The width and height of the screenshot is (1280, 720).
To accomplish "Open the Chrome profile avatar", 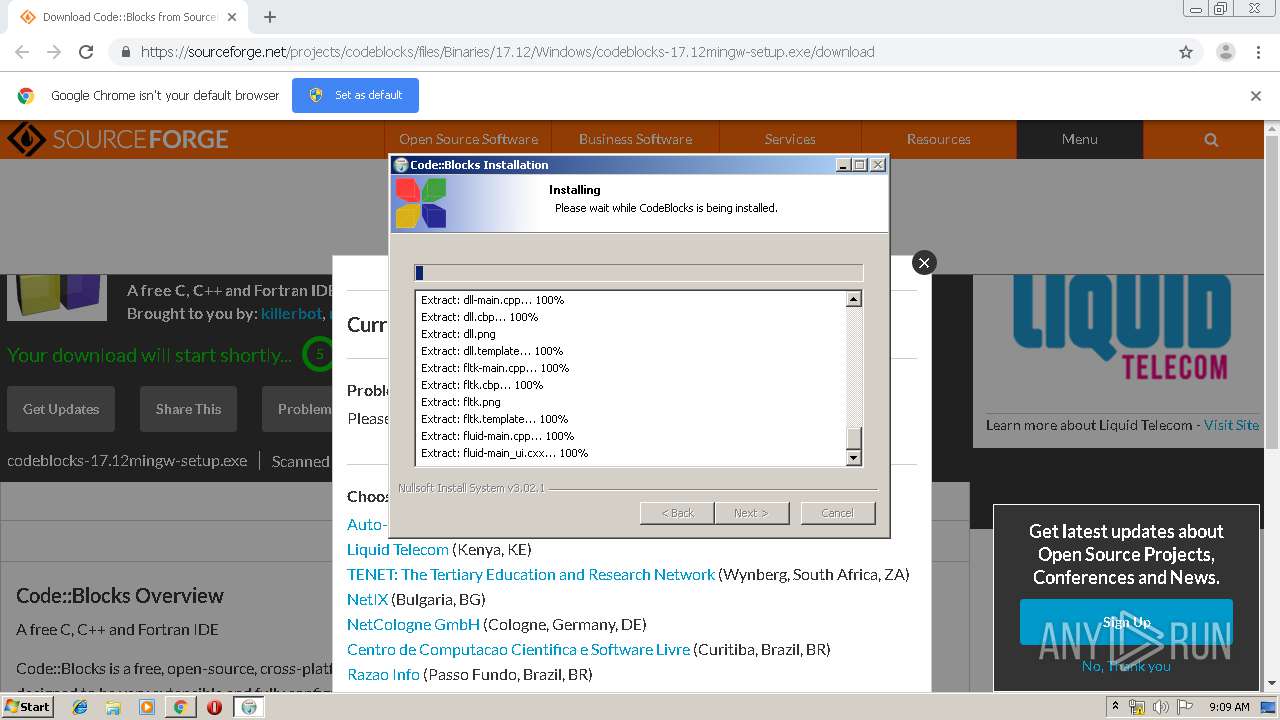I will point(1225,52).
